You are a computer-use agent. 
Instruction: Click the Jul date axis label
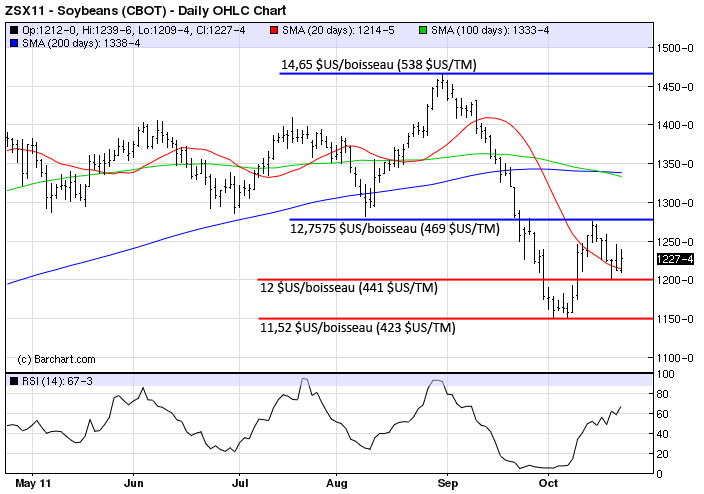coord(239,482)
